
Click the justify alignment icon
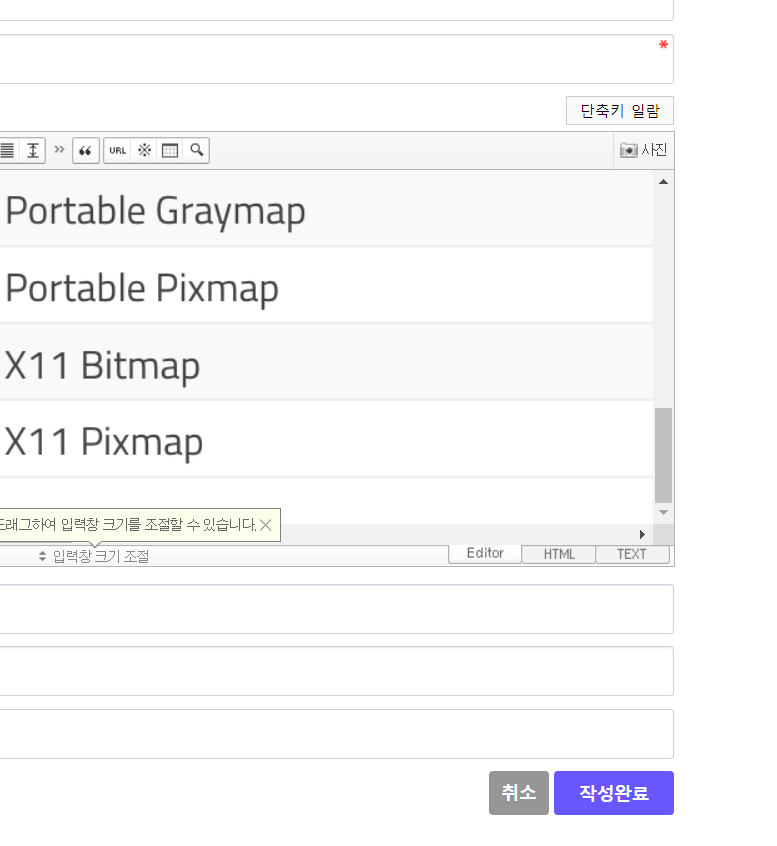point(8,150)
